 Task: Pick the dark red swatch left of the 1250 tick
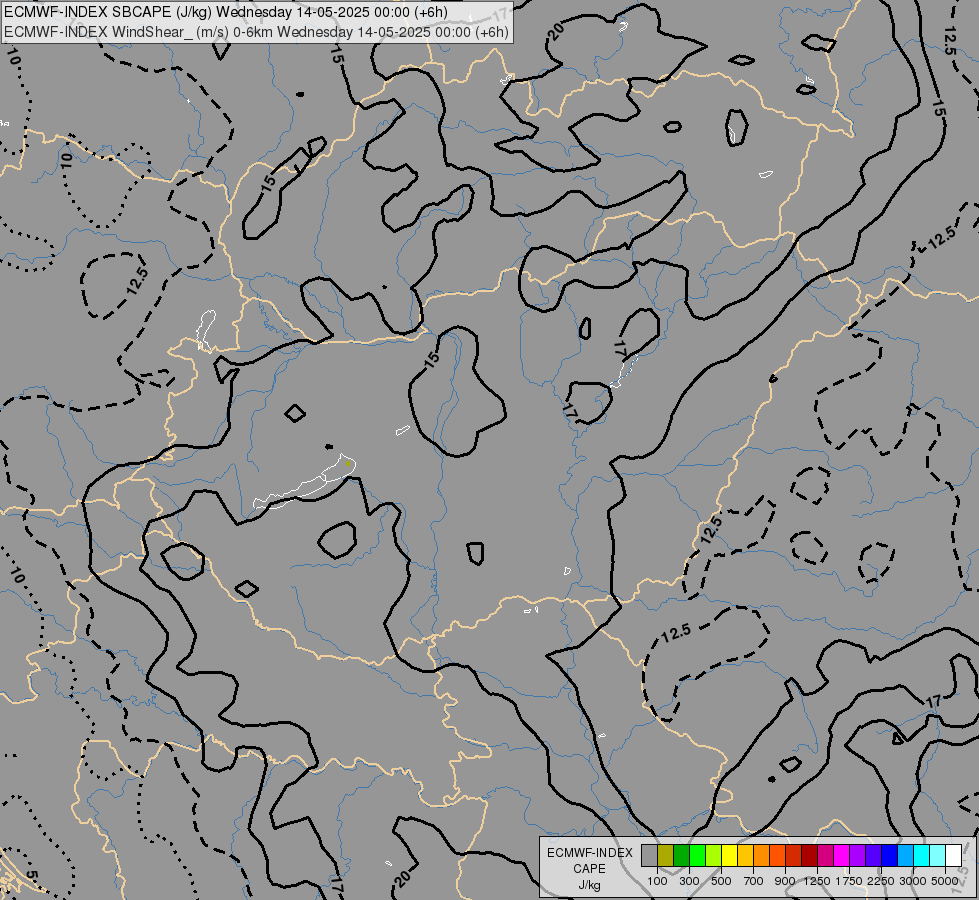tap(810, 855)
